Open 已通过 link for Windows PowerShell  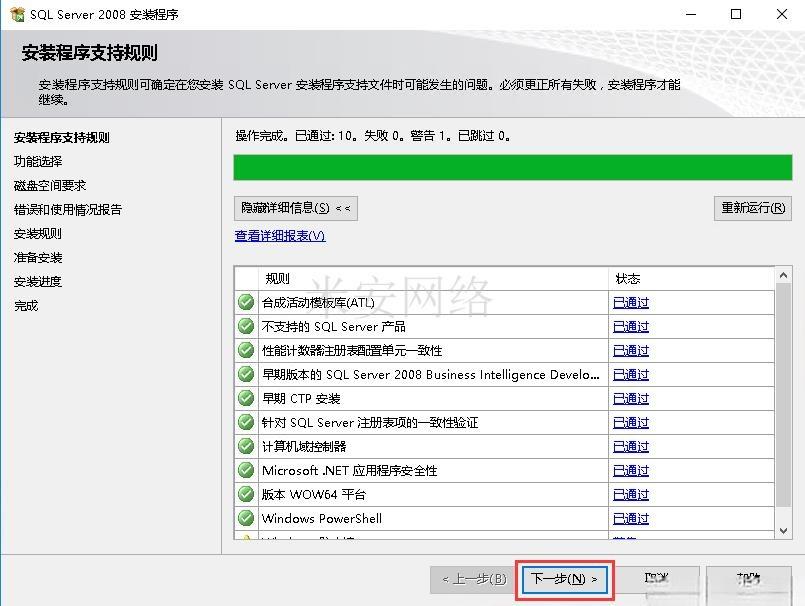pos(631,519)
